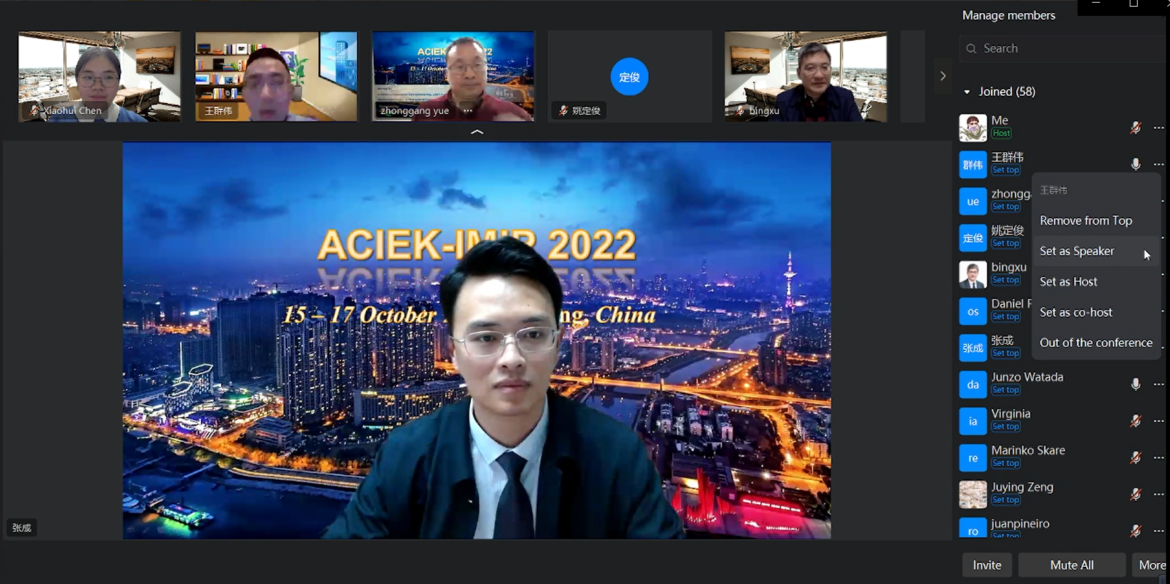Click the 群伟 avatar in the member list

tap(973, 164)
